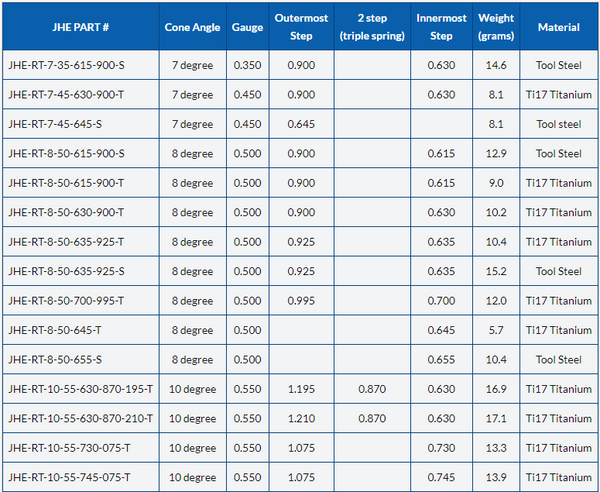Click the Weight (grams) column header
The height and width of the screenshot is (492, 600).
click(x=496, y=27)
